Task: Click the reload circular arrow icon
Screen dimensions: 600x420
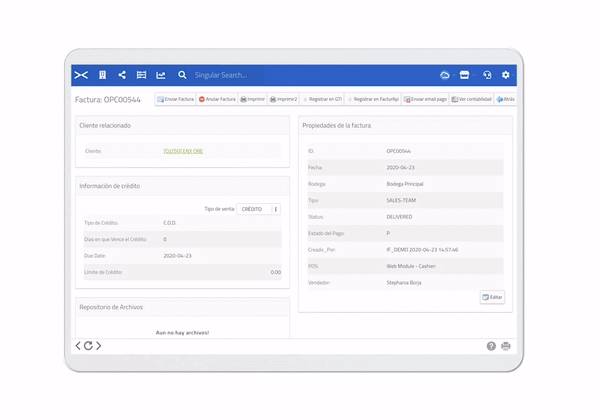Action: click(x=88, y=346)
